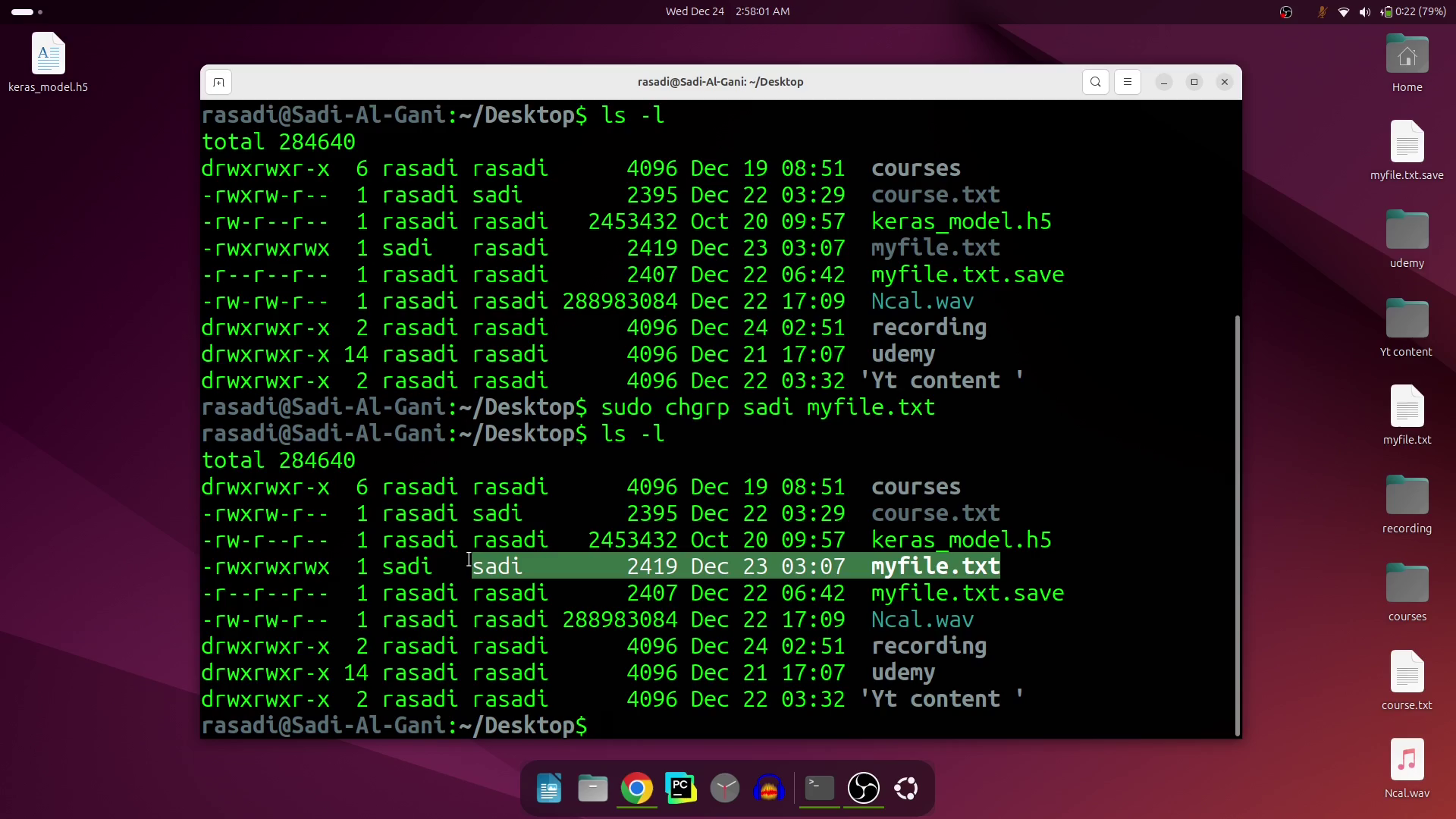Select course.txt desktop file icon
Viewport: 1456px width, 819px height.
click(x=1407, y=680)
